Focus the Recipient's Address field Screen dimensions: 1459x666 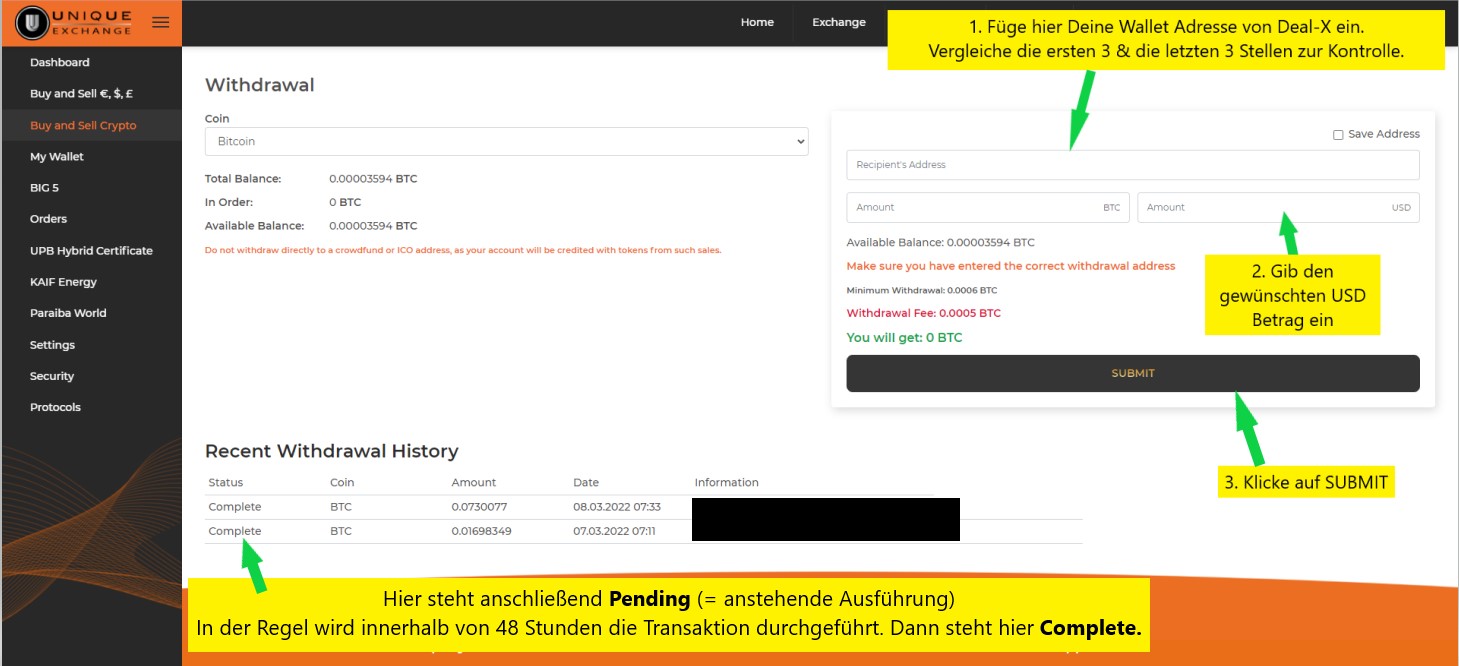[x=1133, y=165]
